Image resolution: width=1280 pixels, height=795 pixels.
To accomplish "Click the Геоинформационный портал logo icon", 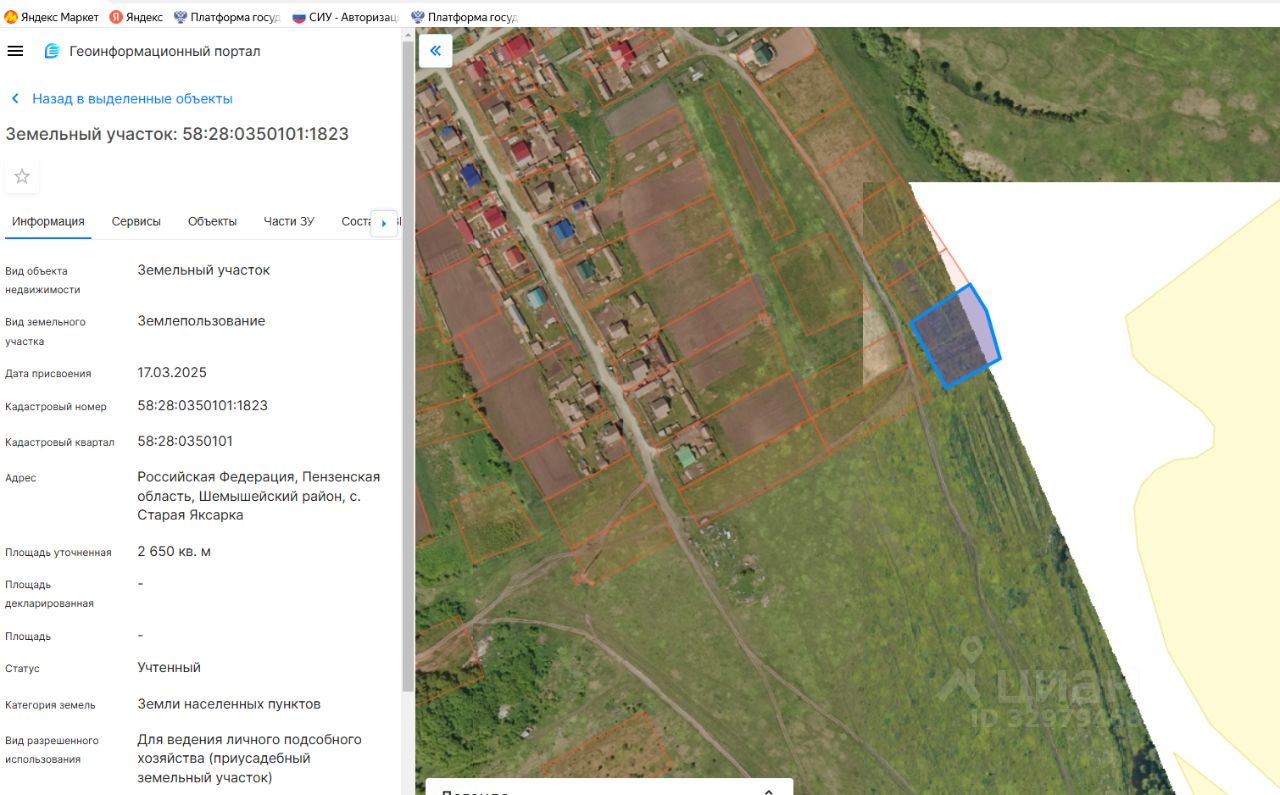I will pos(52,51).
